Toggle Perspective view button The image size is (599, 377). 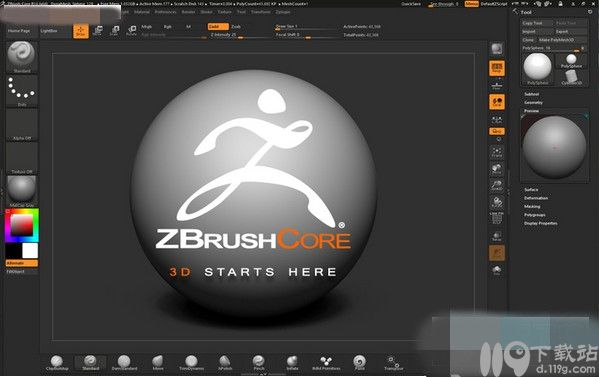pyautogui.click(x=497, y=68)
